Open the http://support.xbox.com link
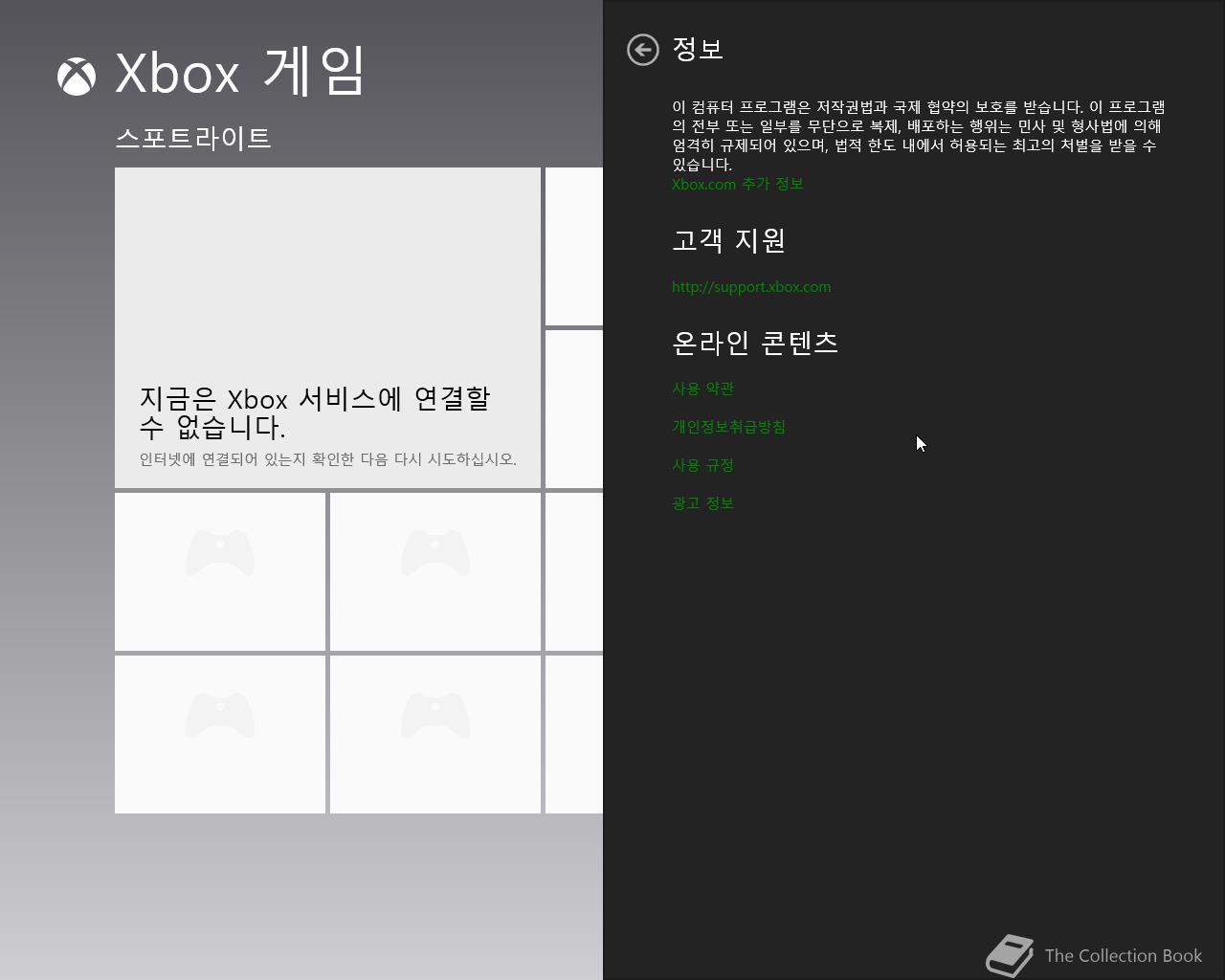The height and width of the screenshot is (980, 1225). click(x=751, y=287)
